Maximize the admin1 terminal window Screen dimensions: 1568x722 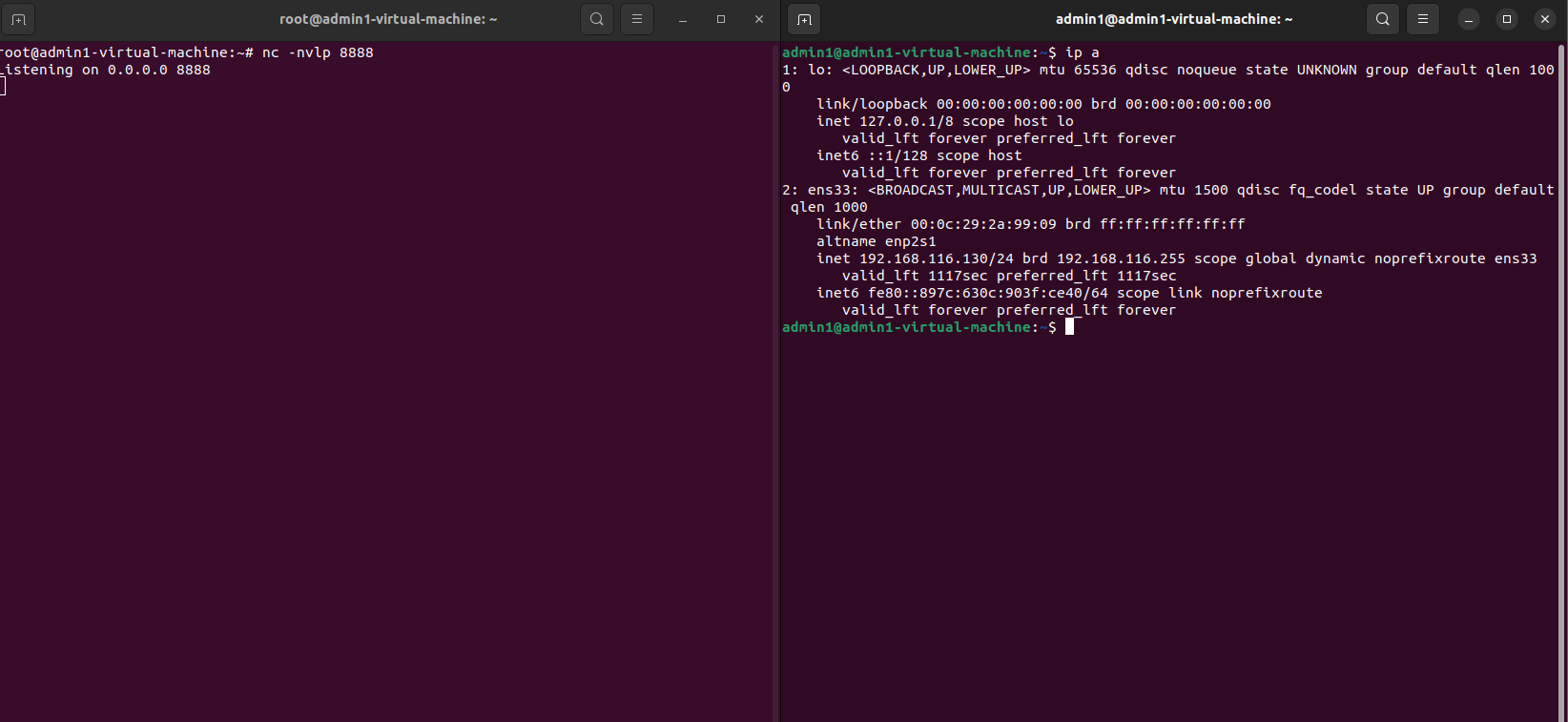coord(1507,19)
